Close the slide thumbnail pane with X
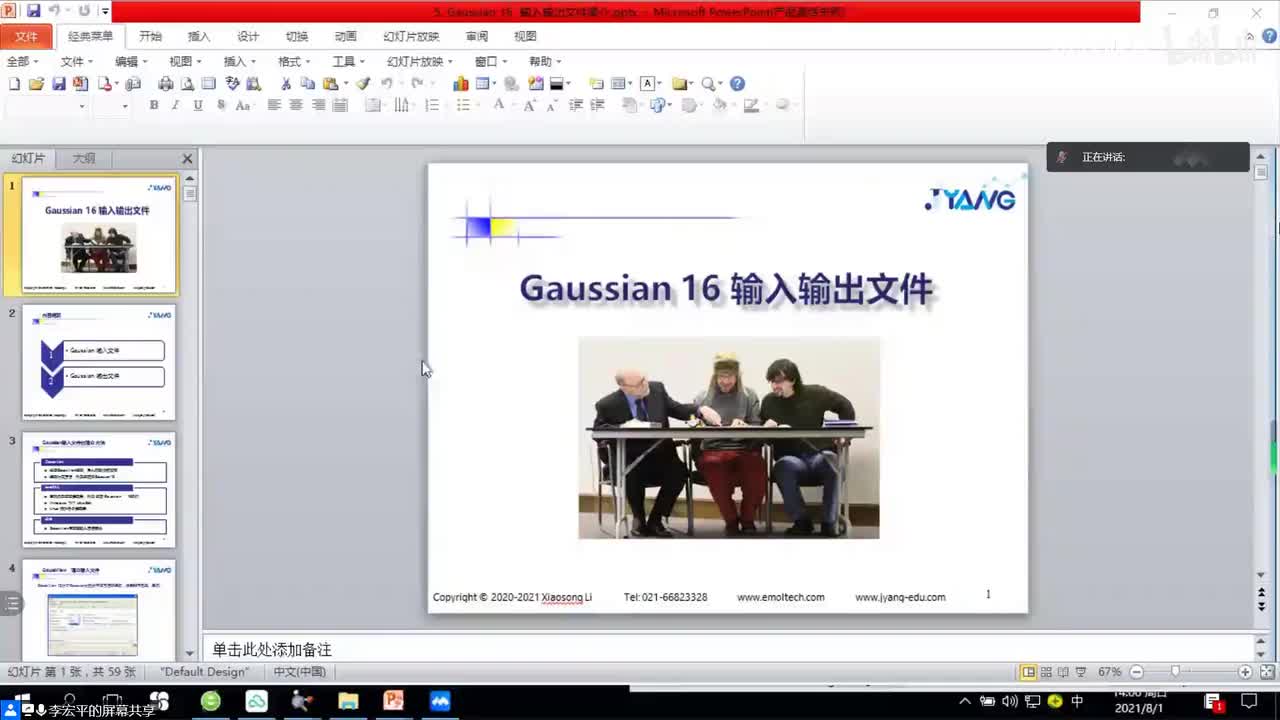 tap(187, 158)
